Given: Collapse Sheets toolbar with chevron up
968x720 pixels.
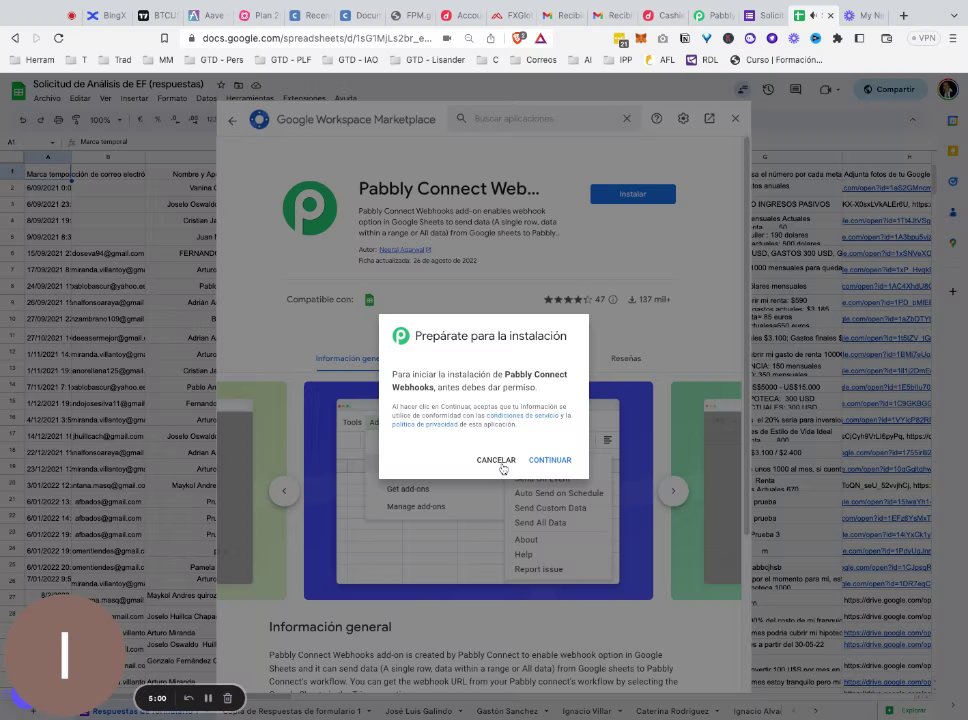Looking at the screenshot, I should pos(912,120).
